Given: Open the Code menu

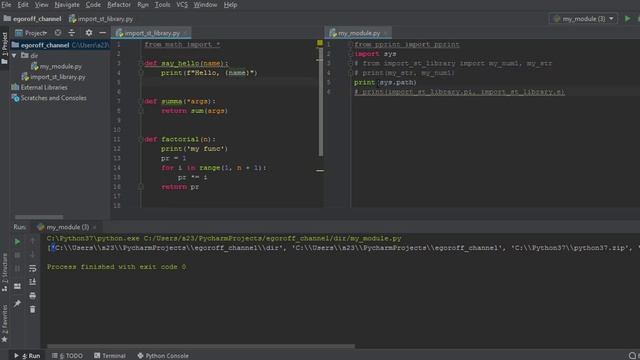Looking at the screenshot, I should pyautogui.click(x=93, y=5).
